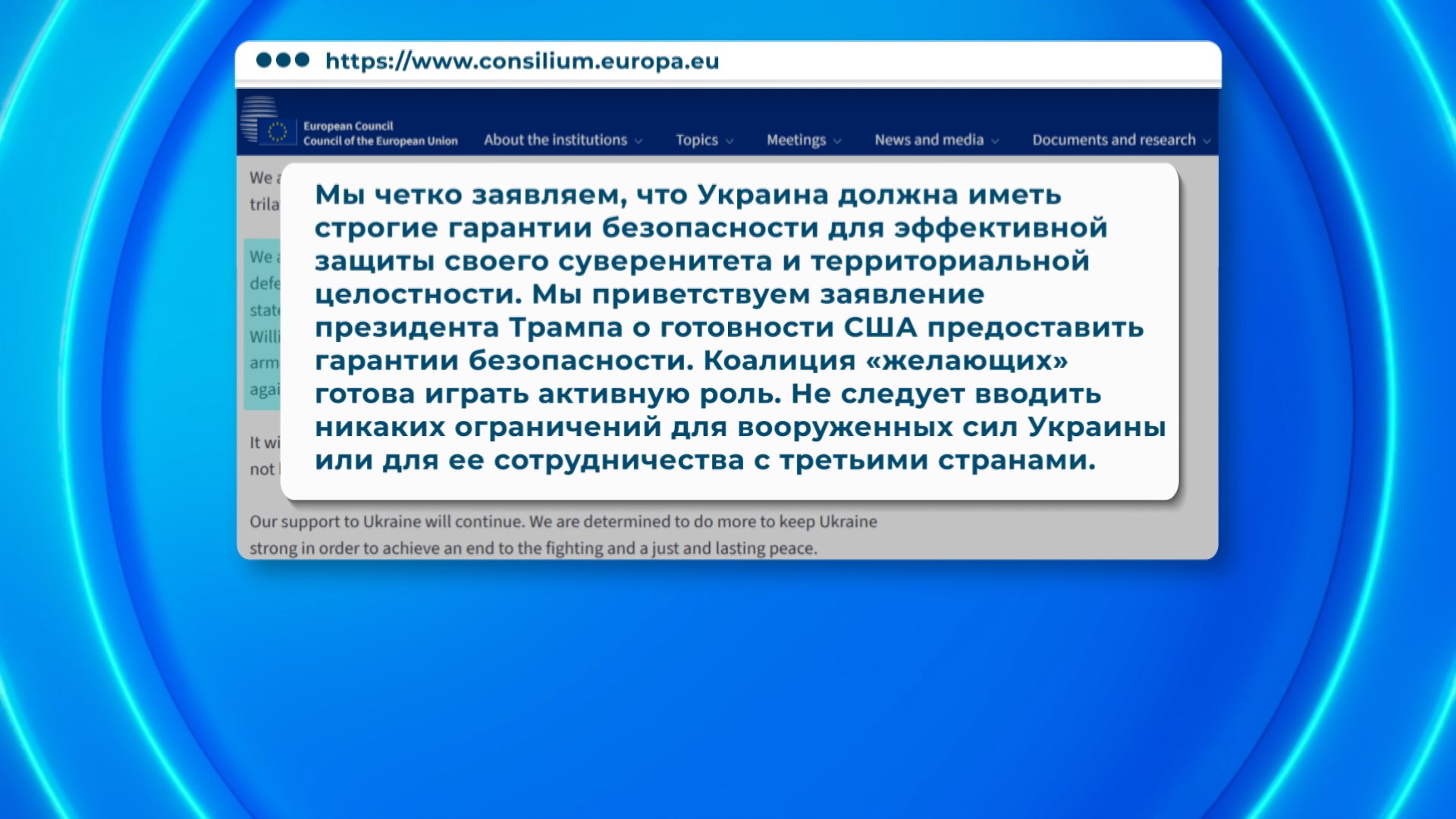The height and width of the screenshot is (819, 1456).
Task: Click the Russian translated quote overlay
Action: point(730,331)
